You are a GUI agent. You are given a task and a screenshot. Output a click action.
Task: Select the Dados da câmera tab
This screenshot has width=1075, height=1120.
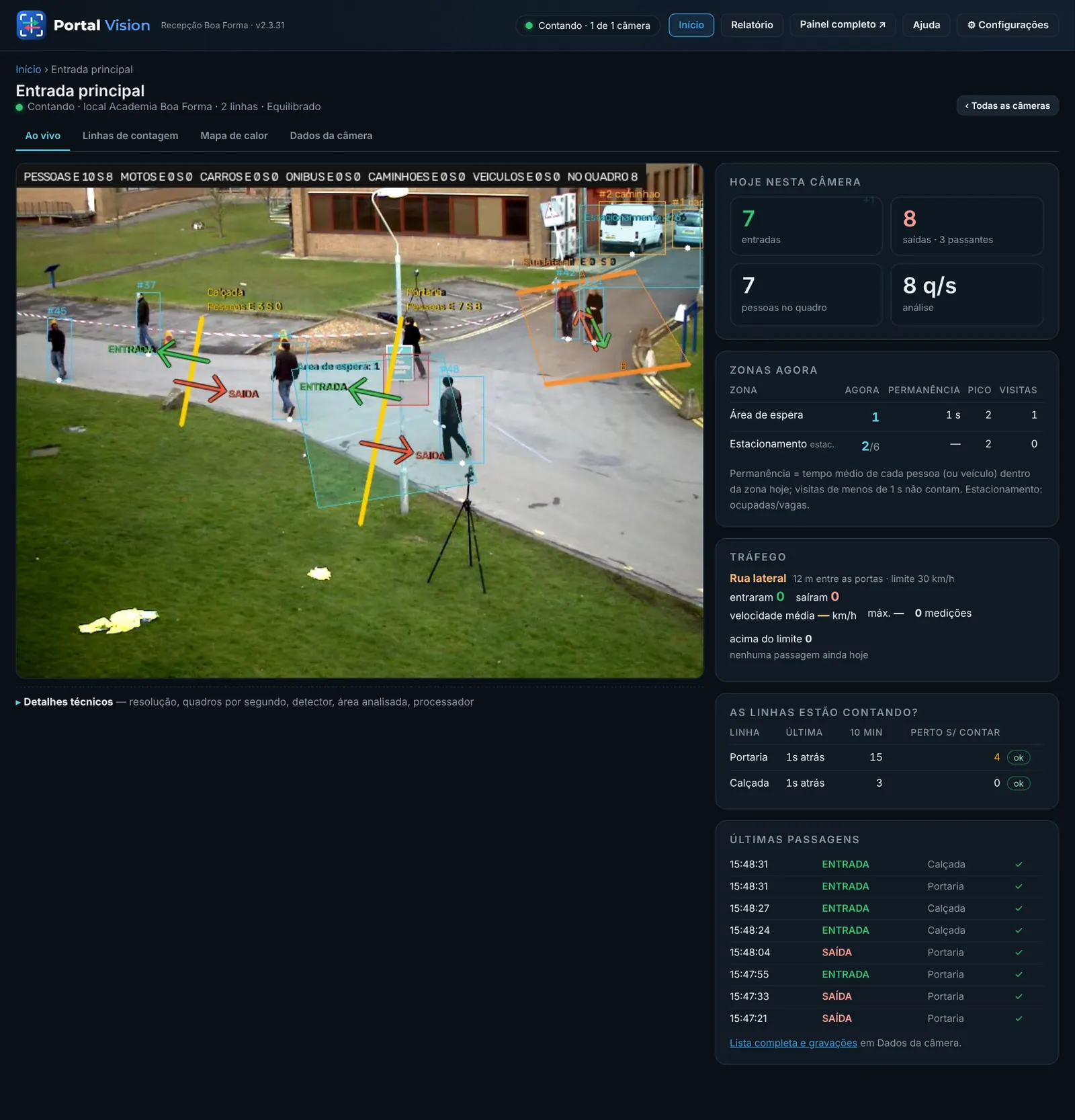331,136
